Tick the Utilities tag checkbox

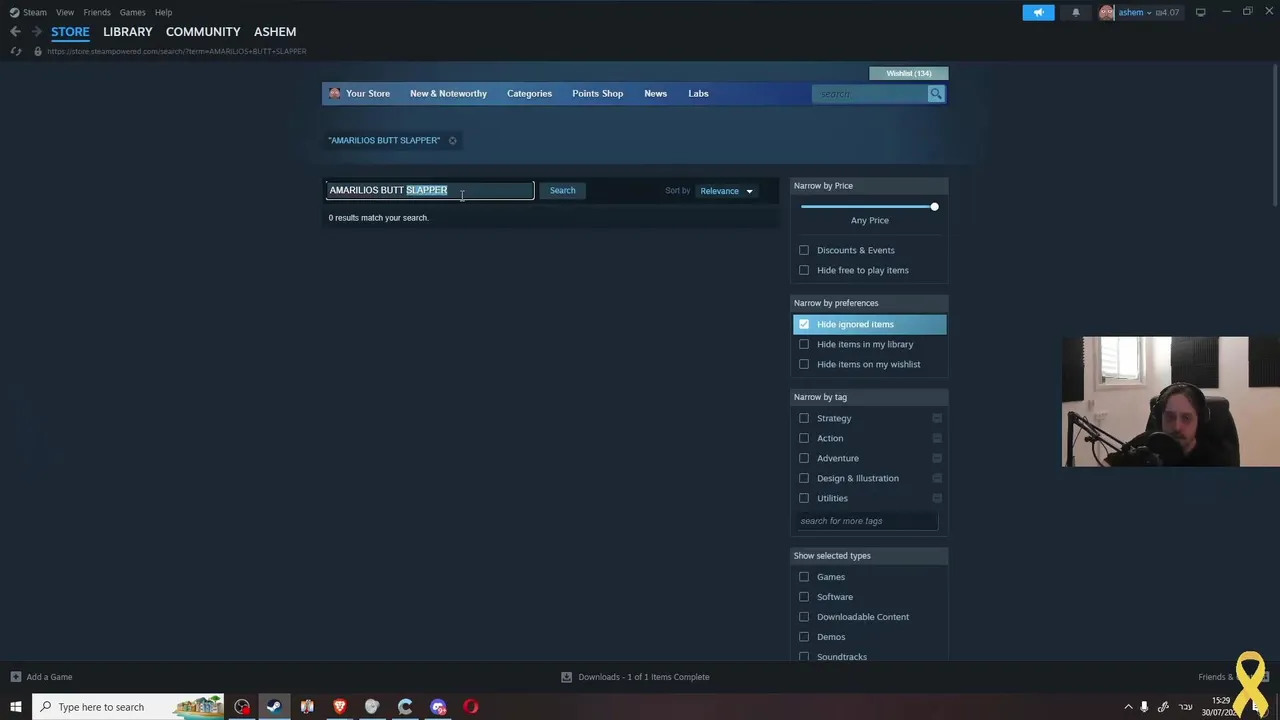[804, 498]
